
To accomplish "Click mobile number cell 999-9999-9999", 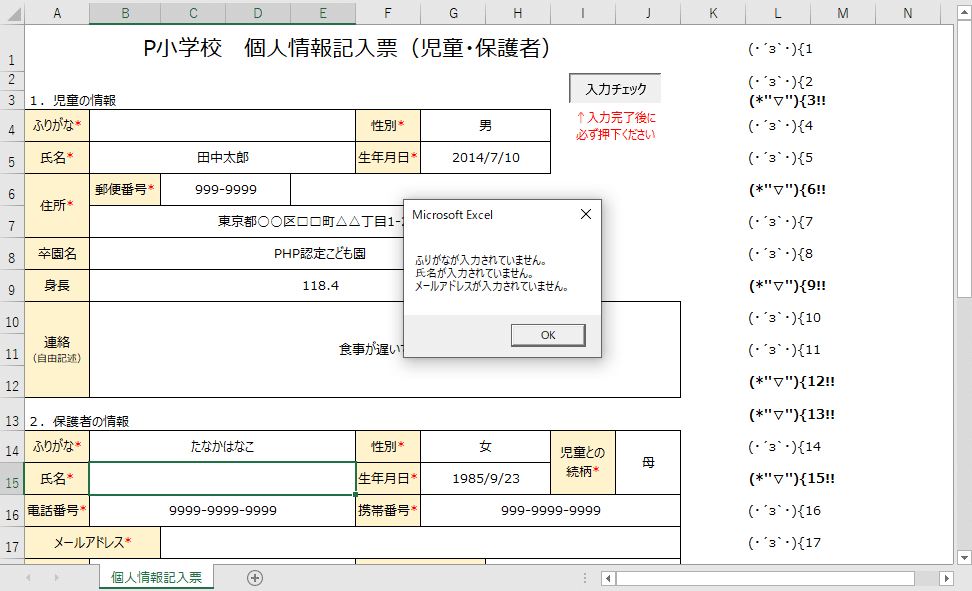I will (x=550, y=510).
